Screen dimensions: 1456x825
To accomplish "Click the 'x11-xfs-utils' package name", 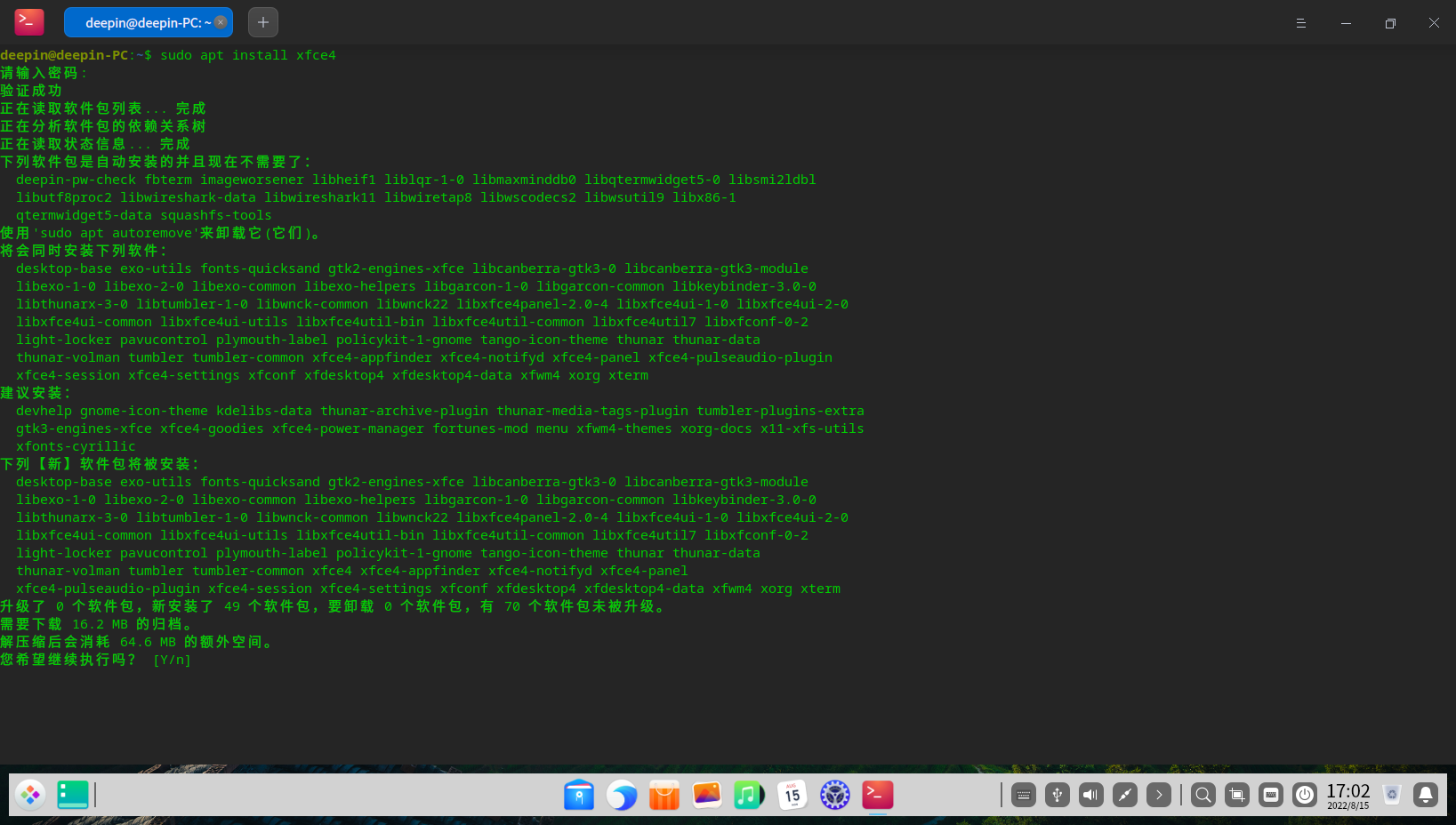I will tap(812, 429).
